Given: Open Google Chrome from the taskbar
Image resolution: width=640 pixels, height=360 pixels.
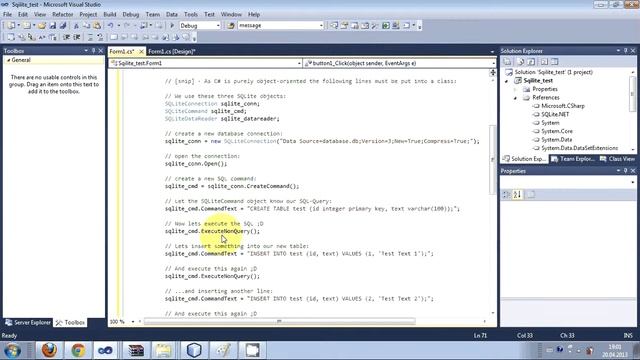Looking at the screenshot, I should click(x=78, y=350).
